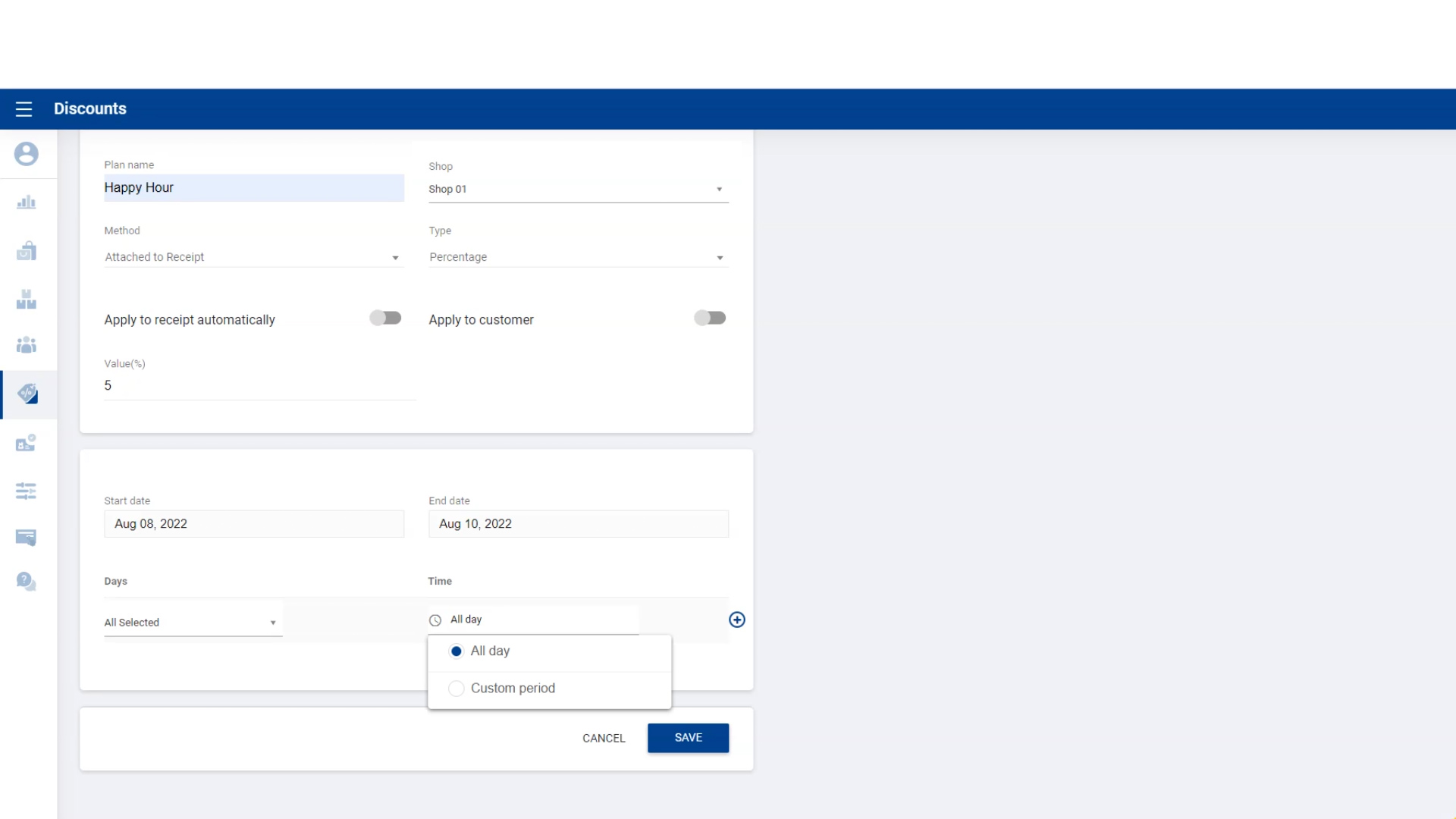The height and width of the screenshot is (819, 1456).
Task: Open the Type Percentage dropdown
Action: click(x=578, y=257)
